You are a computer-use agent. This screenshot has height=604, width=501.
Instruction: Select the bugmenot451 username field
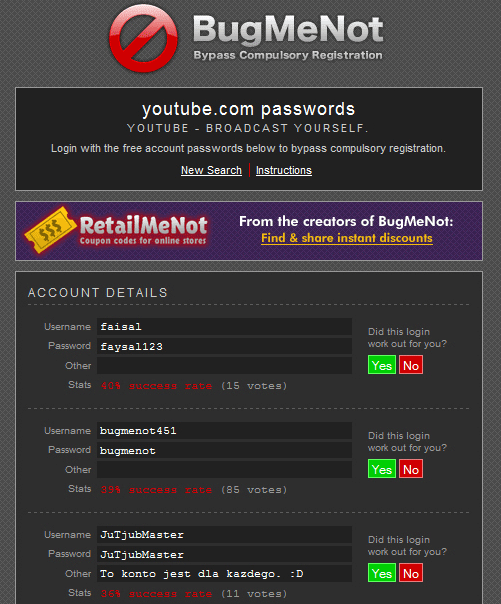coord(224,431)
